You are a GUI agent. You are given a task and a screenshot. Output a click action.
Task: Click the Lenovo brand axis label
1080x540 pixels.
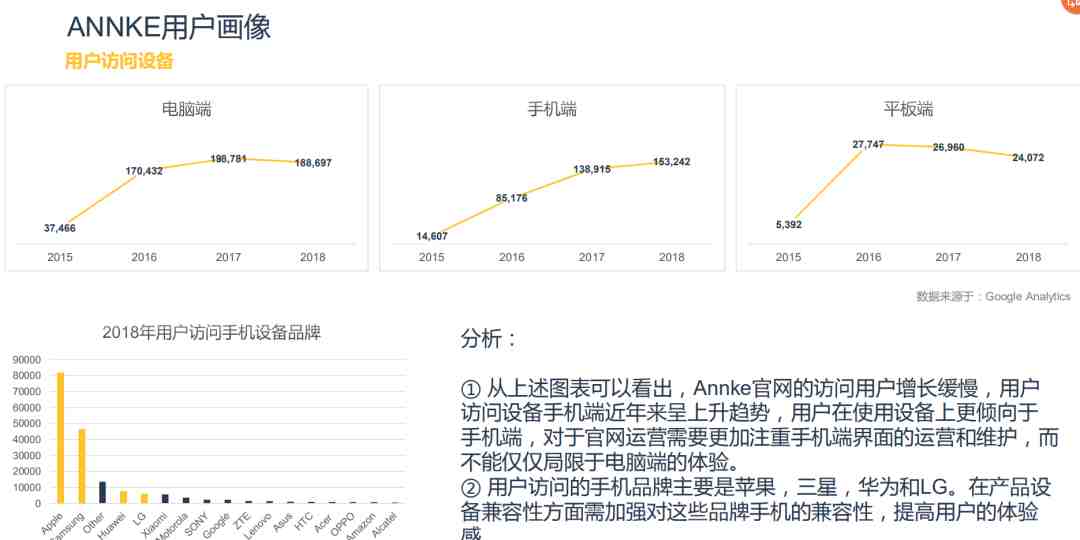pyautogui.click(x=259, y=524)
